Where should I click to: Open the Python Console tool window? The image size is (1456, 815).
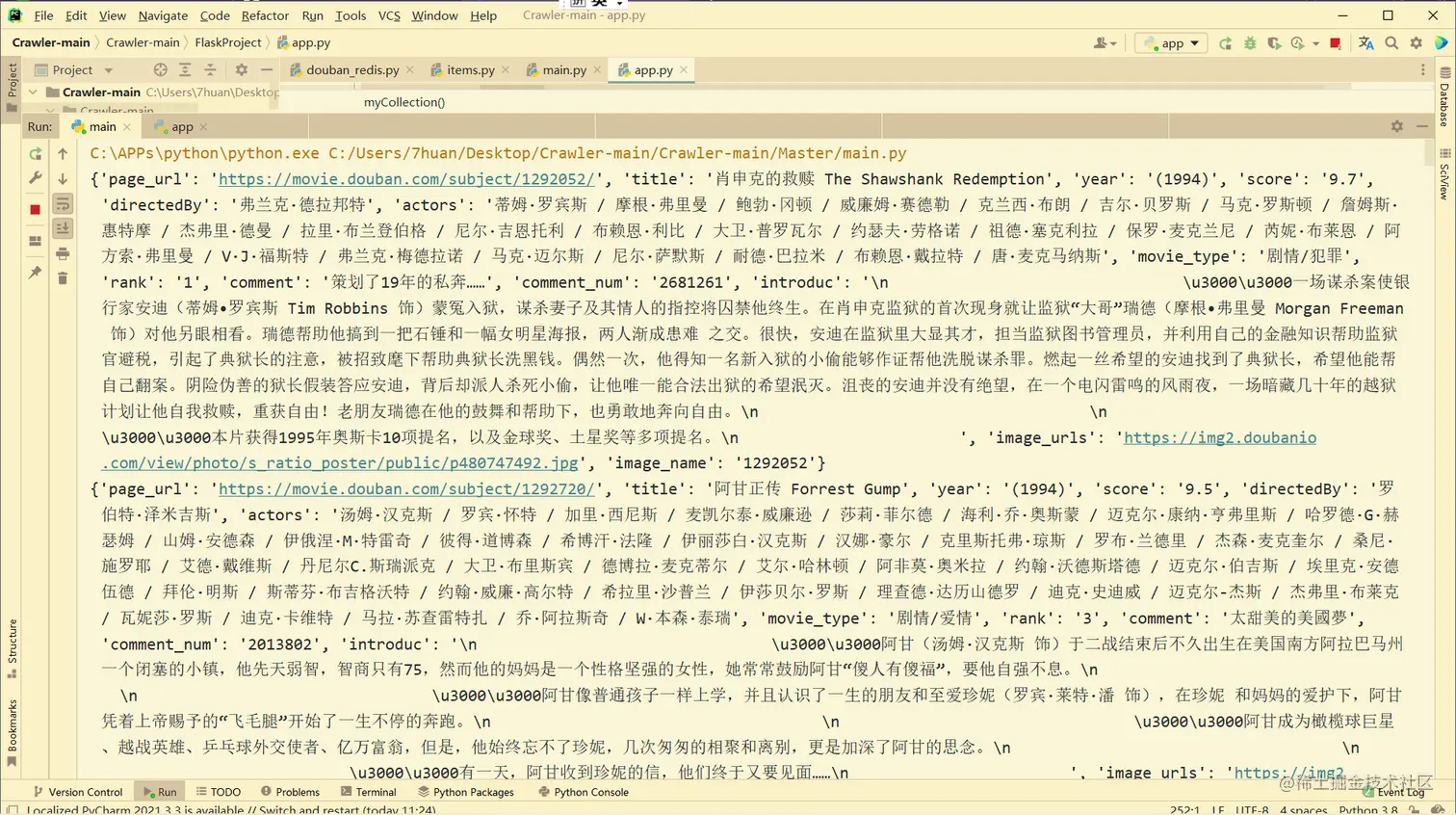click(584, 792)
